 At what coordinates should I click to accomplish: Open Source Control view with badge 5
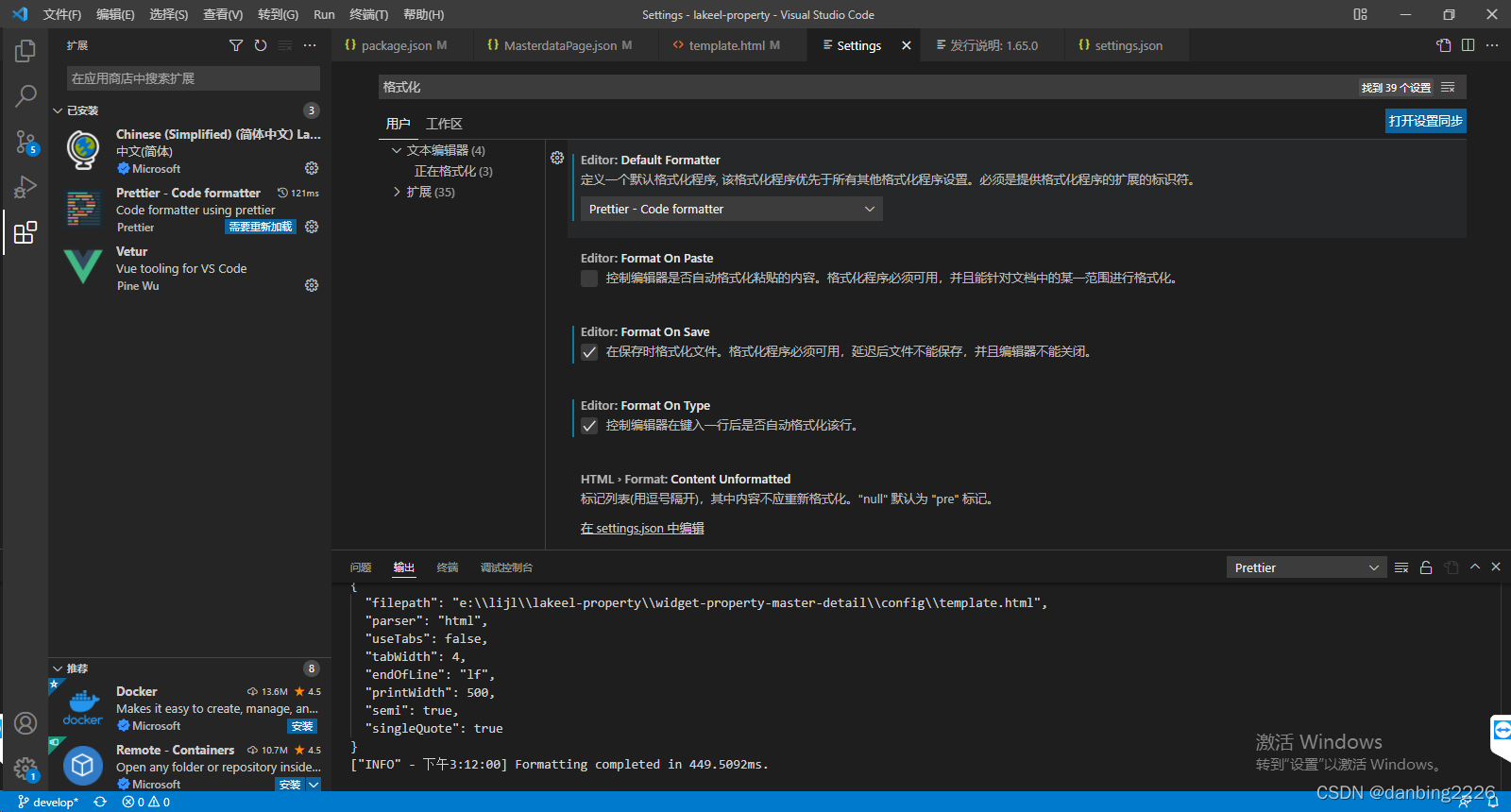tap(25, 142)
